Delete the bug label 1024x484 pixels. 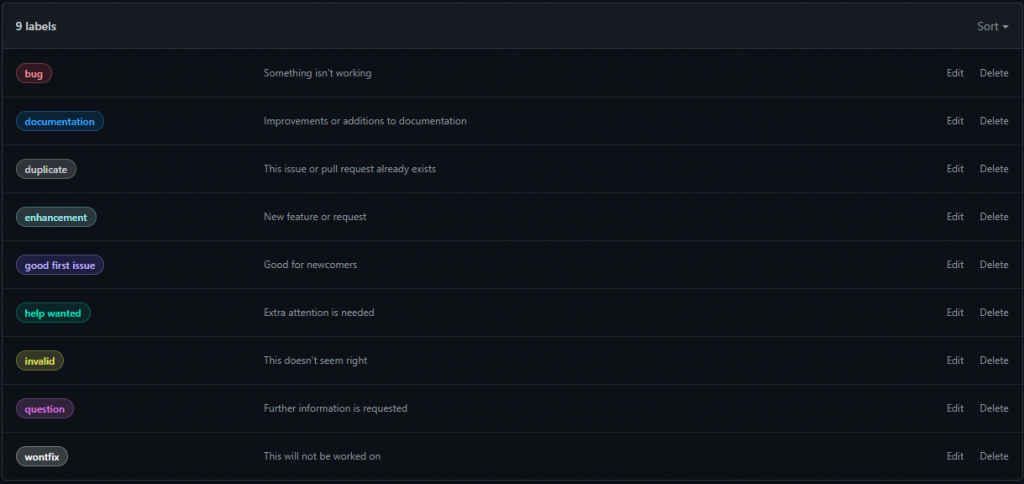click(994, 73)
